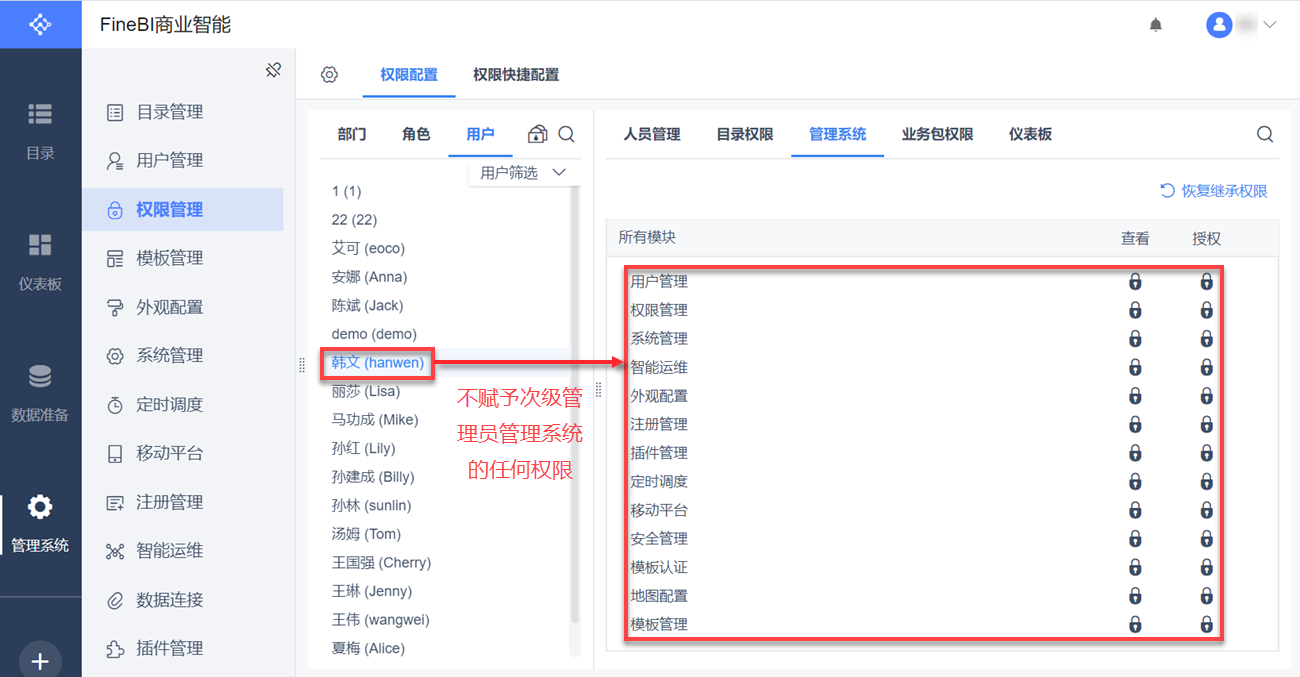Select user demo (demo)
Viewport: 1300px width, 677px height.
click(x=374, y=334)
